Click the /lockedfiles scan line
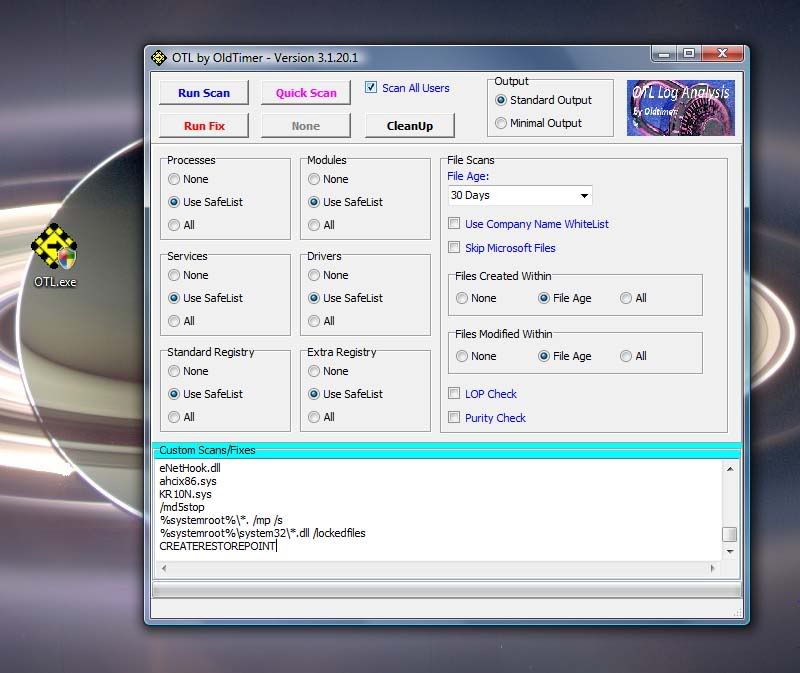Screen dimensions: 800x673 tap(262, 533)
